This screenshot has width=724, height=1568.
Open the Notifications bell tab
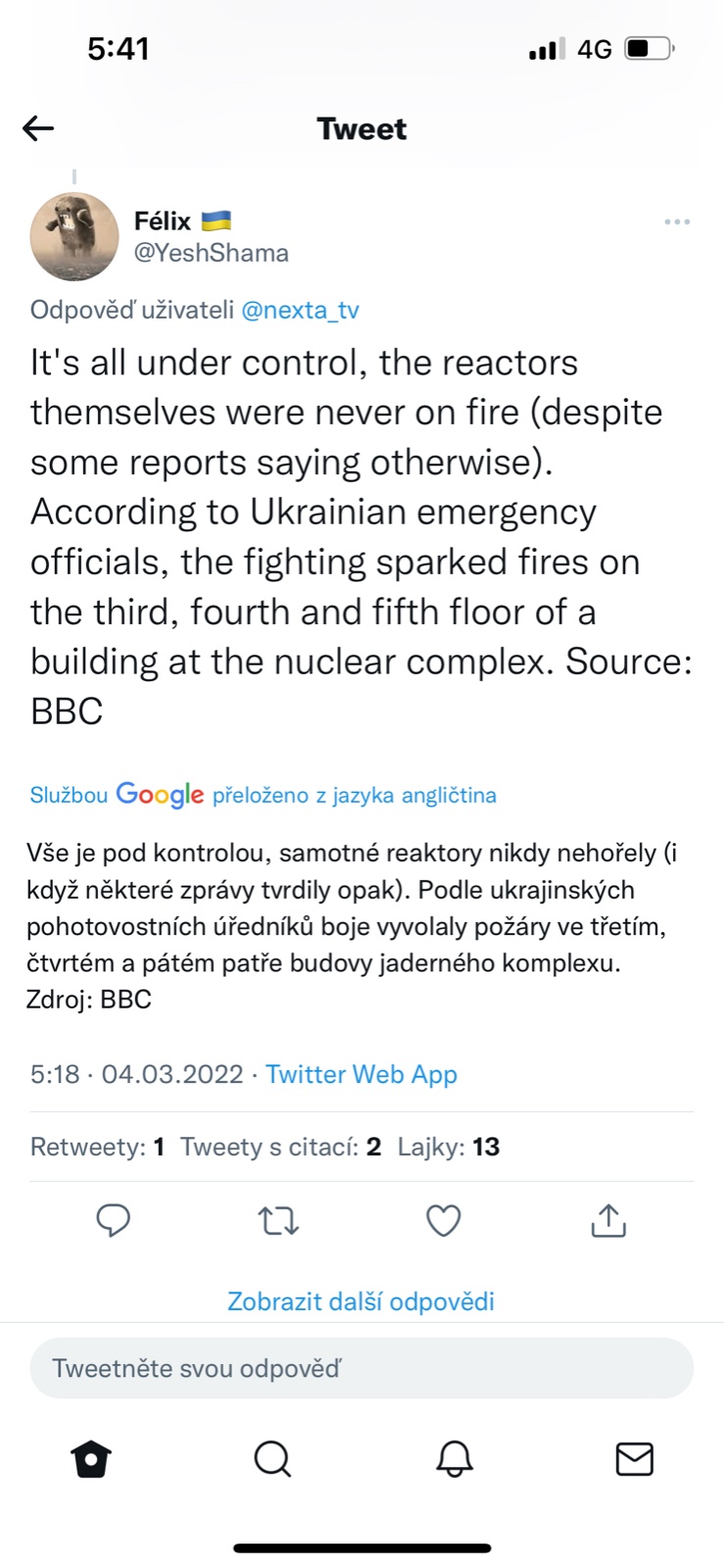455,1459
